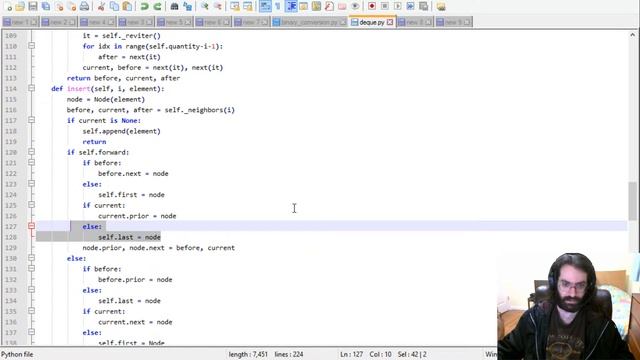Click 'lines : 224' status entry
The image size is (640, 360).
(289, 354)
